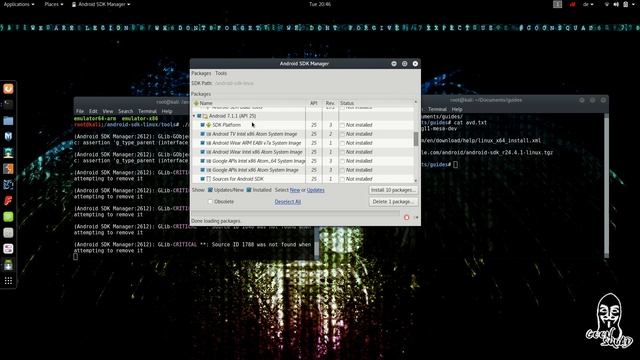Open the Places dropdown in top bar

pyautogui.click(x=53, y=4)
